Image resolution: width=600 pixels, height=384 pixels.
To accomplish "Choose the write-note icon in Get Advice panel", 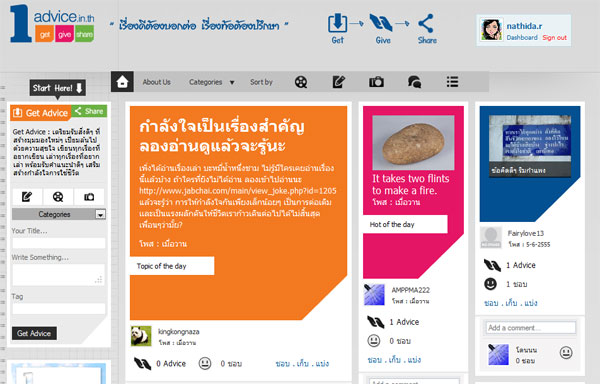I will pyautogui.click(x=27, y=197).
